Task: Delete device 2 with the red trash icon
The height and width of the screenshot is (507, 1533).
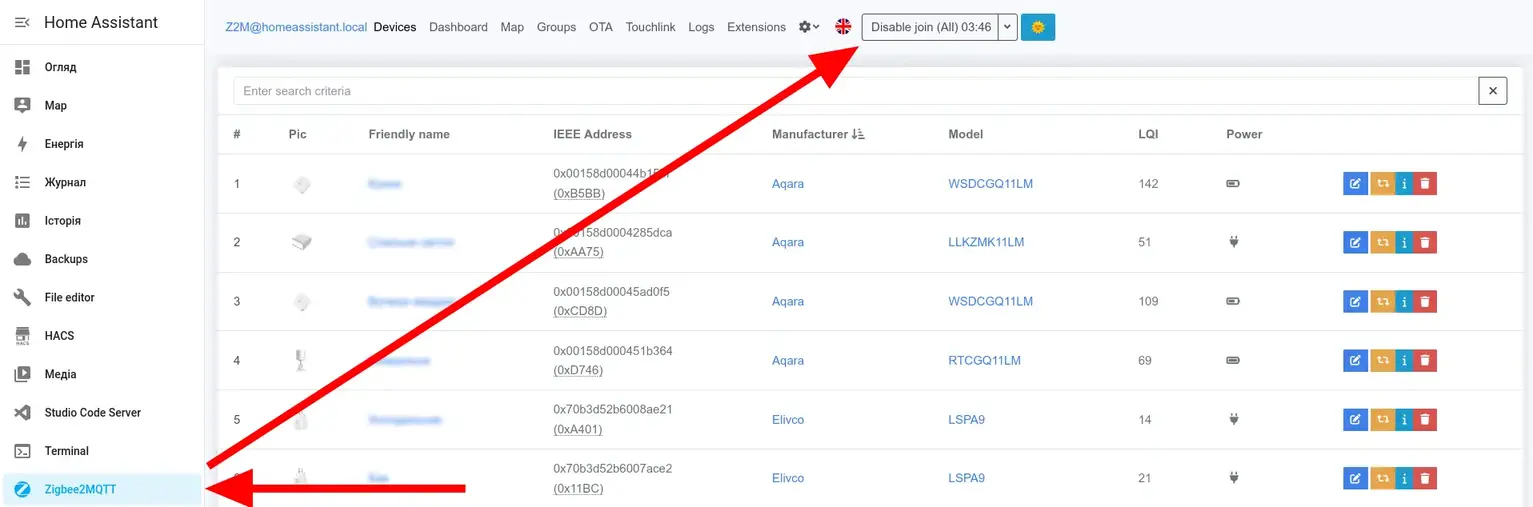Action: (1425, 242)
